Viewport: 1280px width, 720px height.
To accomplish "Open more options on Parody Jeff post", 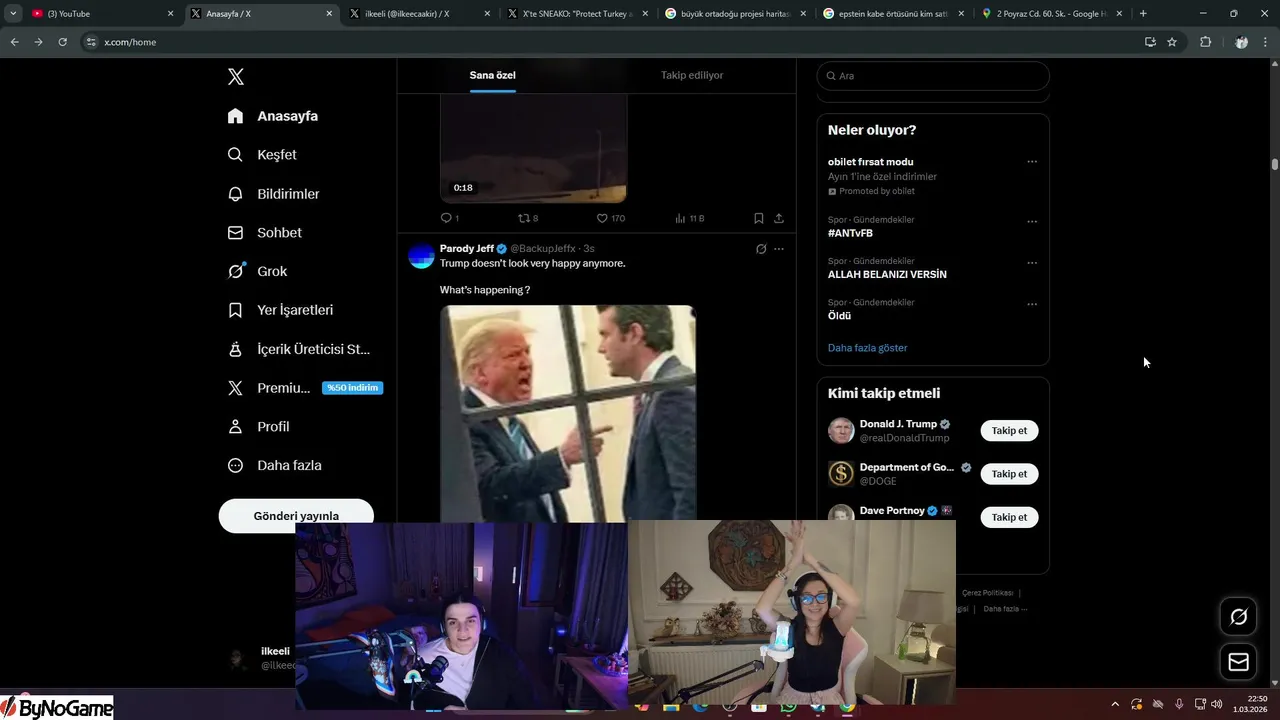I will click(x=779, y=249).
